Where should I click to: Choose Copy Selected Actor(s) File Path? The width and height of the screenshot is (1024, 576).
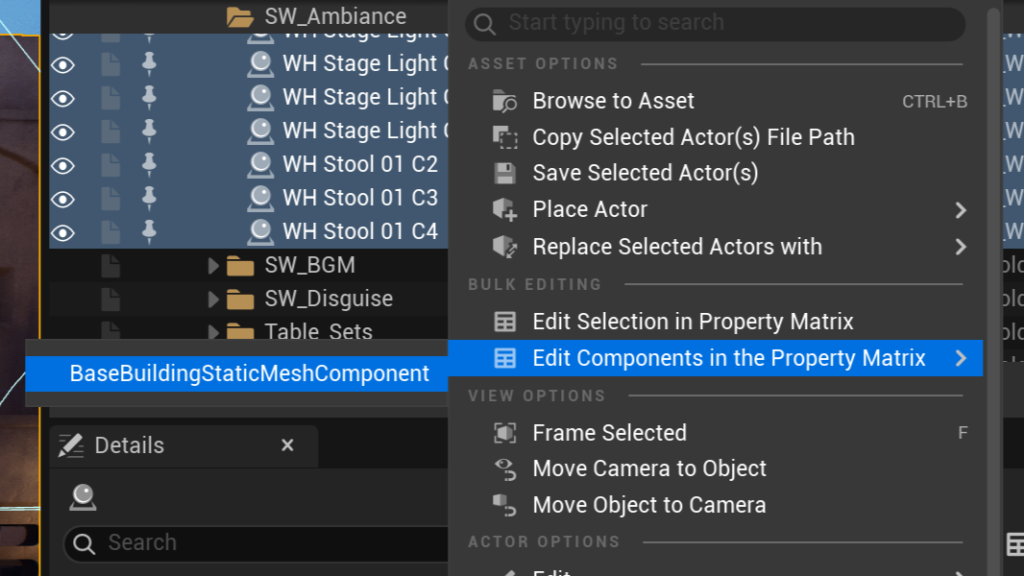click(693, 137)
